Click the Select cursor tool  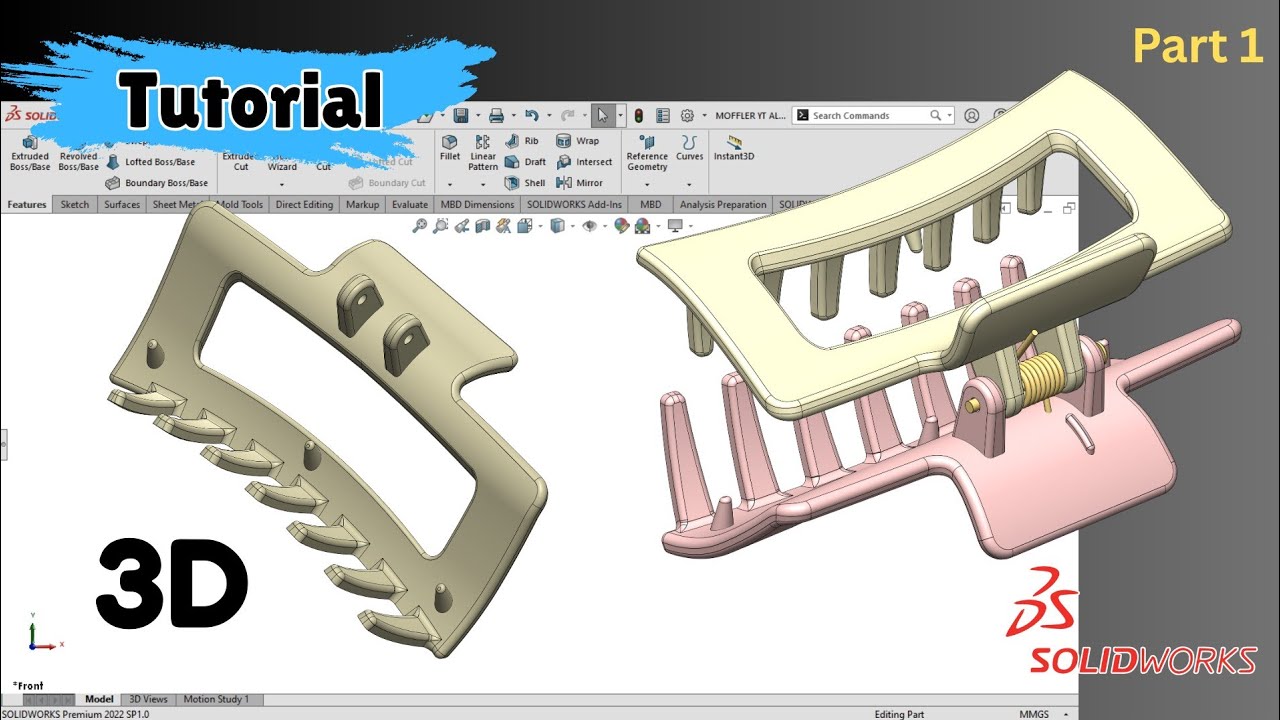click(602, 116)
